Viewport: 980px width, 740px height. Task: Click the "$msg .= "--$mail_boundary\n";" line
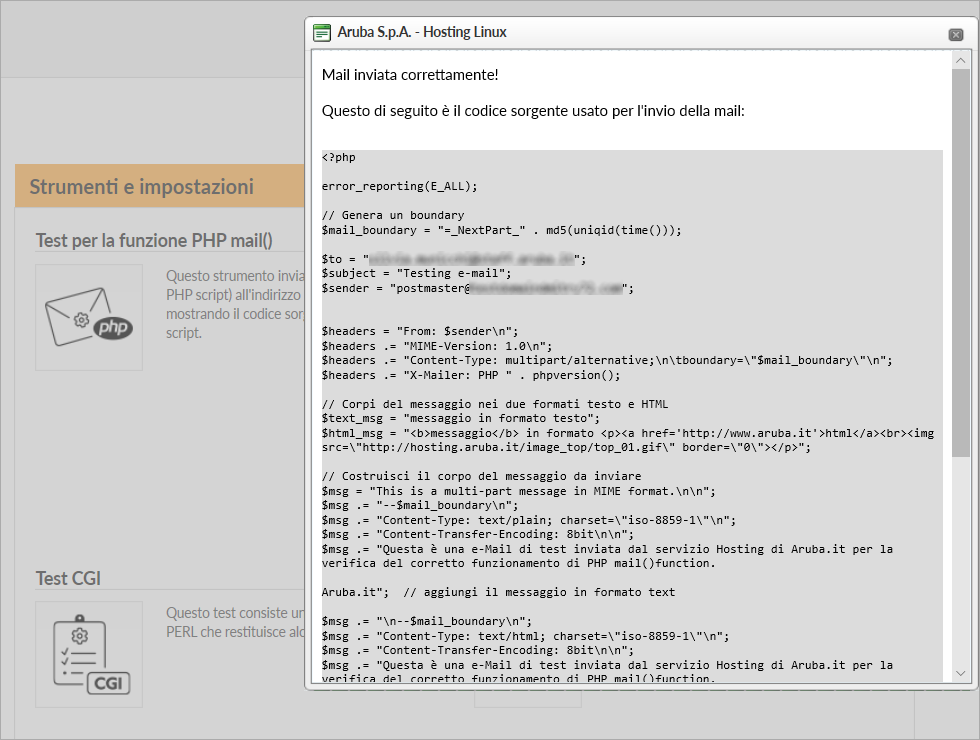click(420, 505)
